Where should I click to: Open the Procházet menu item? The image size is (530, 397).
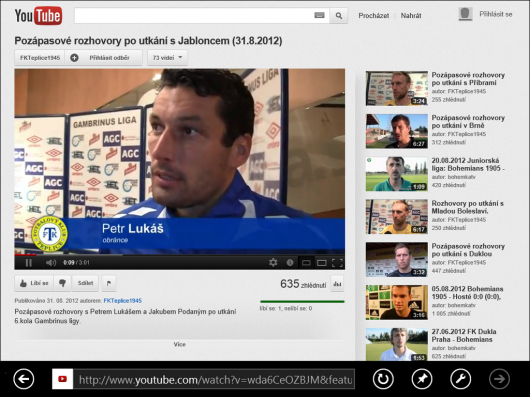click(374, 16)
